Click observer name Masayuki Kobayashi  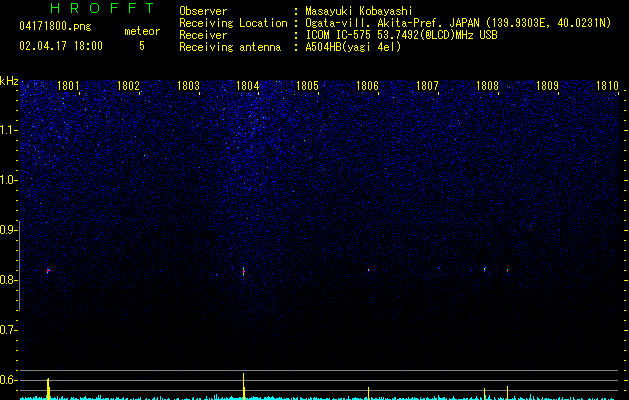point(359,11)
